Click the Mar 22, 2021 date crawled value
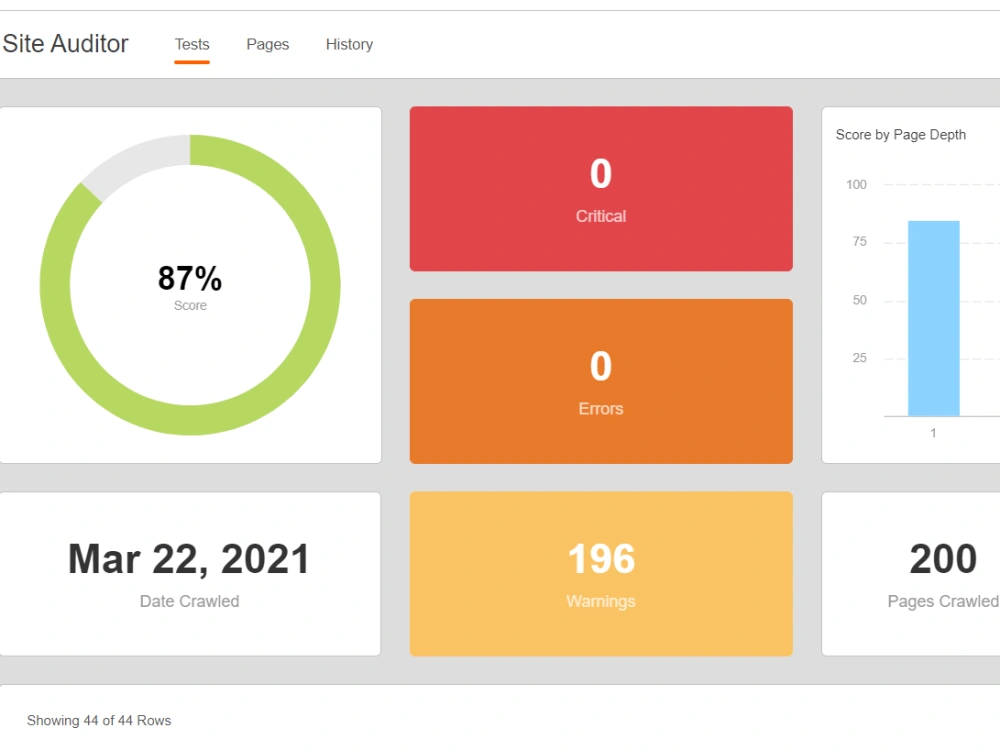This screenshot has width=1000, height=750. [189, 559]
